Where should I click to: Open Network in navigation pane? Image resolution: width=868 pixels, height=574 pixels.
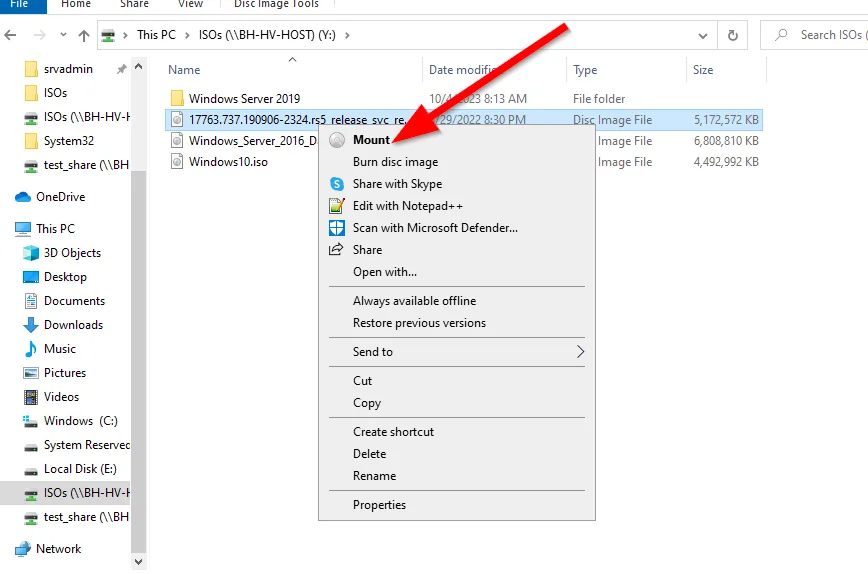coord(58,549)
